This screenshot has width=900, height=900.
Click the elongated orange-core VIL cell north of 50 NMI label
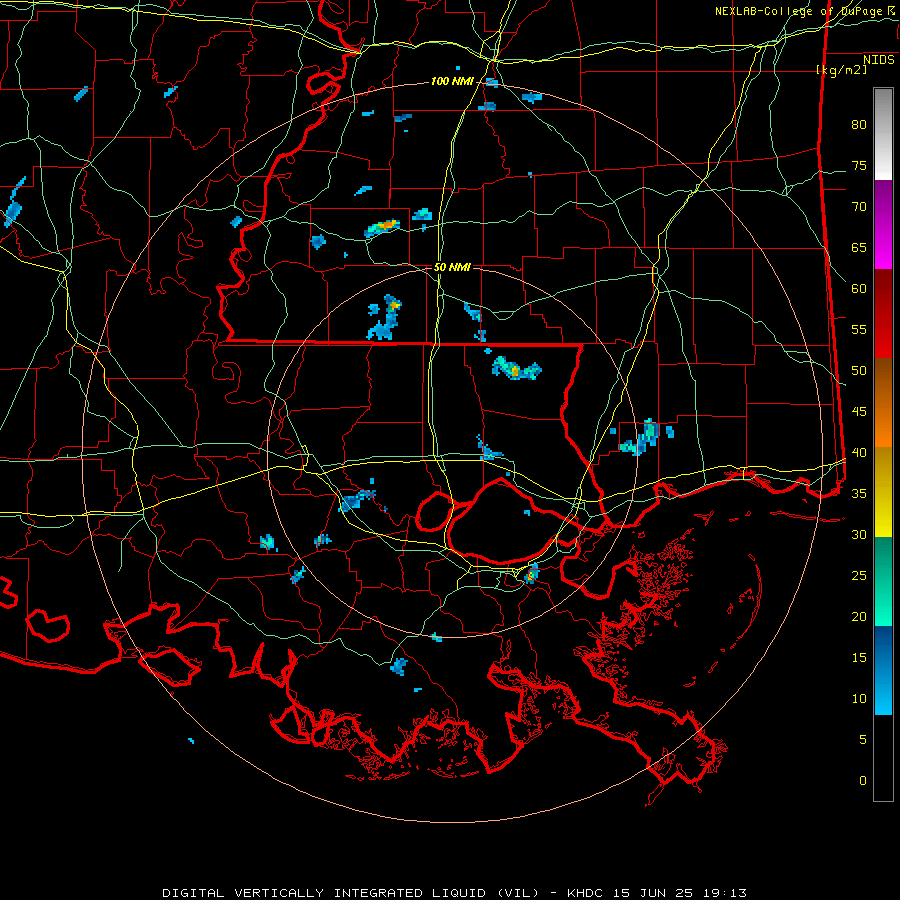click(x=382, y=228)
